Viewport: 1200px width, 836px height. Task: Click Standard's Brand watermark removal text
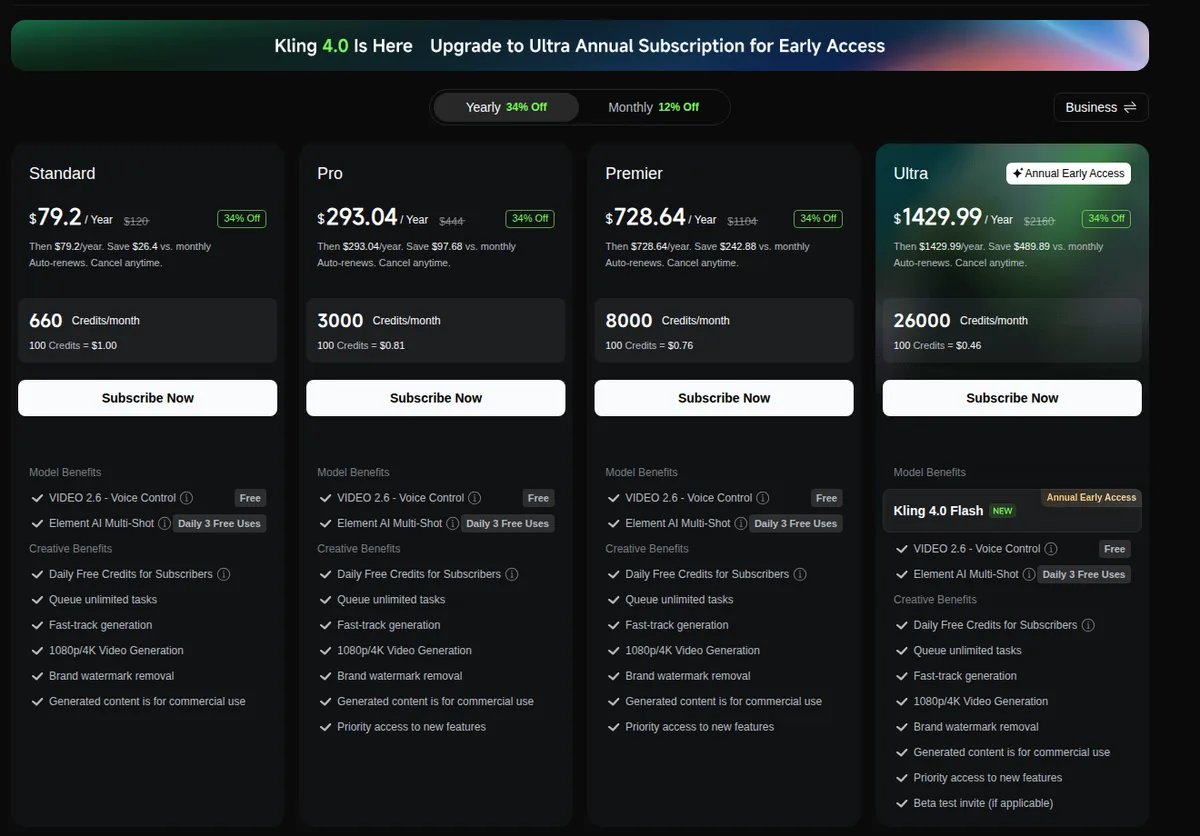click(111, 676)
